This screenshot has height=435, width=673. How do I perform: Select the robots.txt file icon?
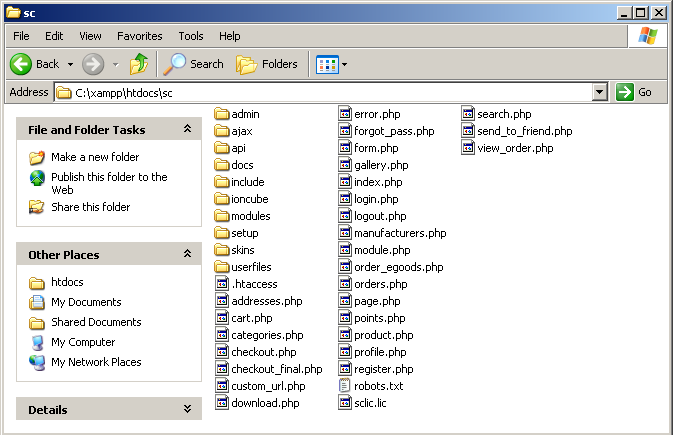coord(345,386)
